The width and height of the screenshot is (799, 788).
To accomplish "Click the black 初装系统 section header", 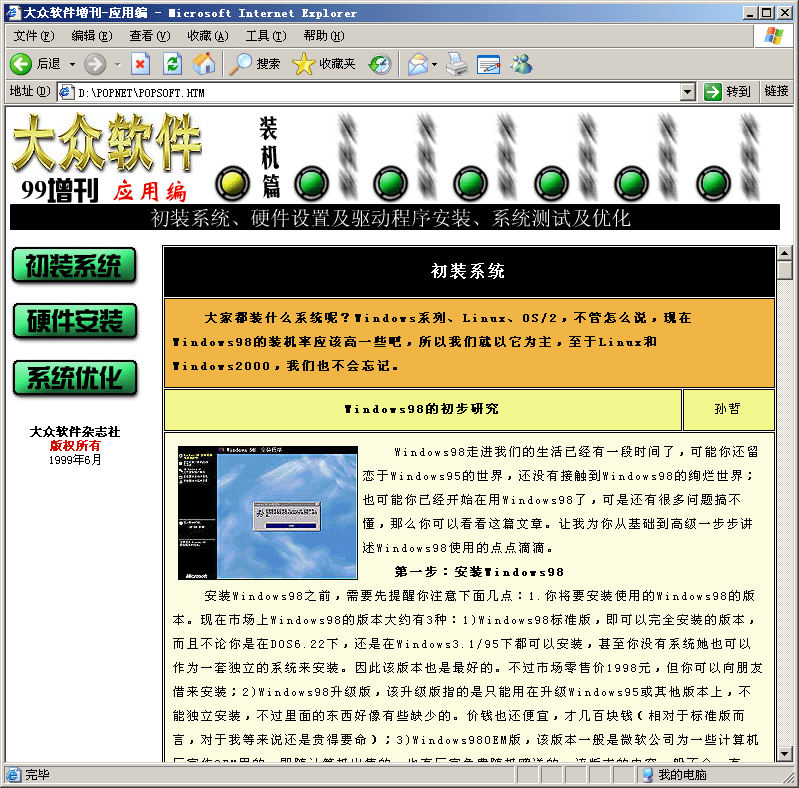I will tap(469, 271).
